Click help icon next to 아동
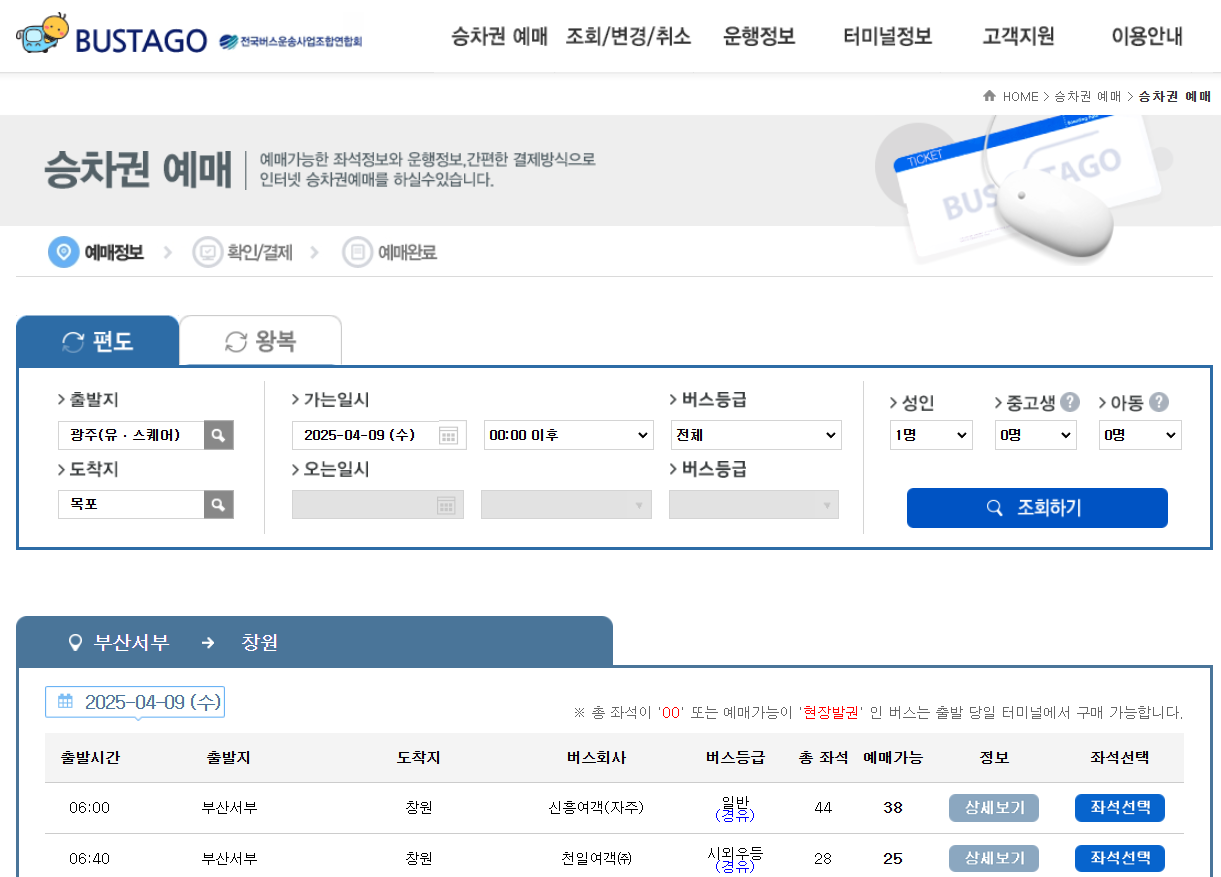The height and width of the screenshot is (877, 1221). pos(1159,402)
